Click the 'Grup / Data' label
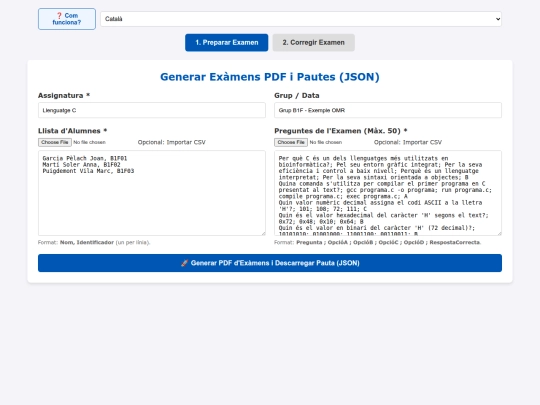The image size is (540, 405). coord(297,95)
